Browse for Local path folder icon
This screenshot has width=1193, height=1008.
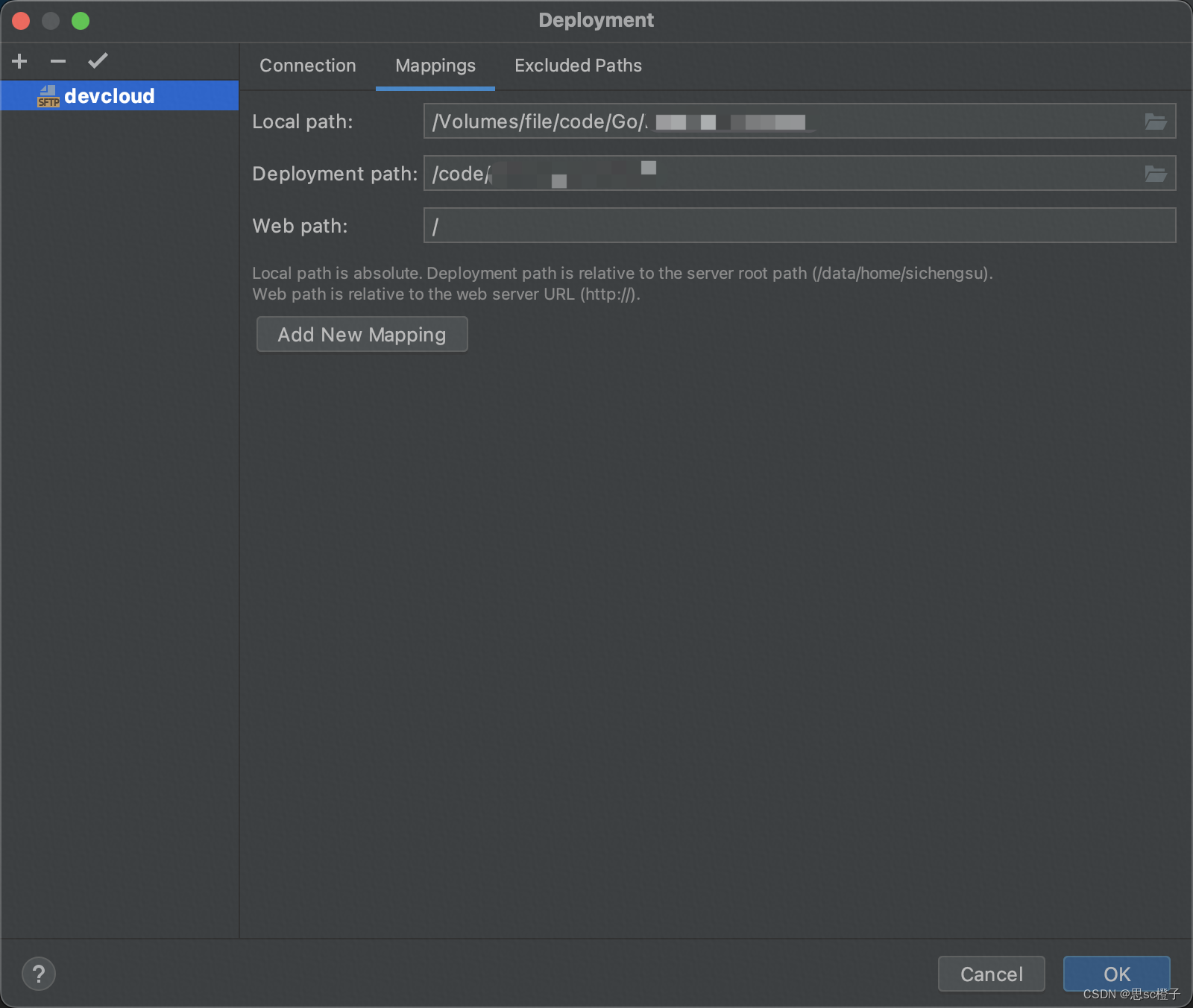tap(1155, 122)
